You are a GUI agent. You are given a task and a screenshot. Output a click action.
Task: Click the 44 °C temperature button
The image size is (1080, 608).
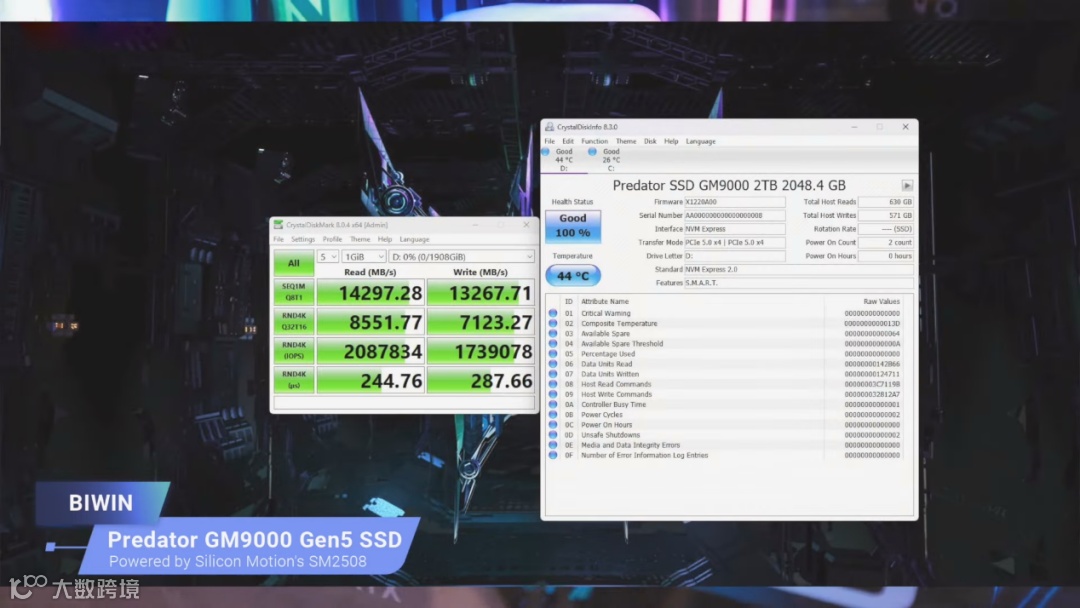[x=572, y=275]
